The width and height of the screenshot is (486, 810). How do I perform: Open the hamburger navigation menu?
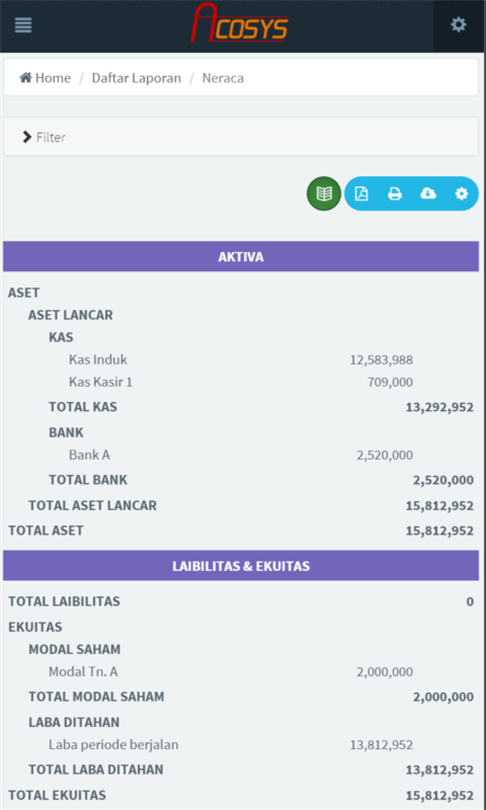(23, 25)
